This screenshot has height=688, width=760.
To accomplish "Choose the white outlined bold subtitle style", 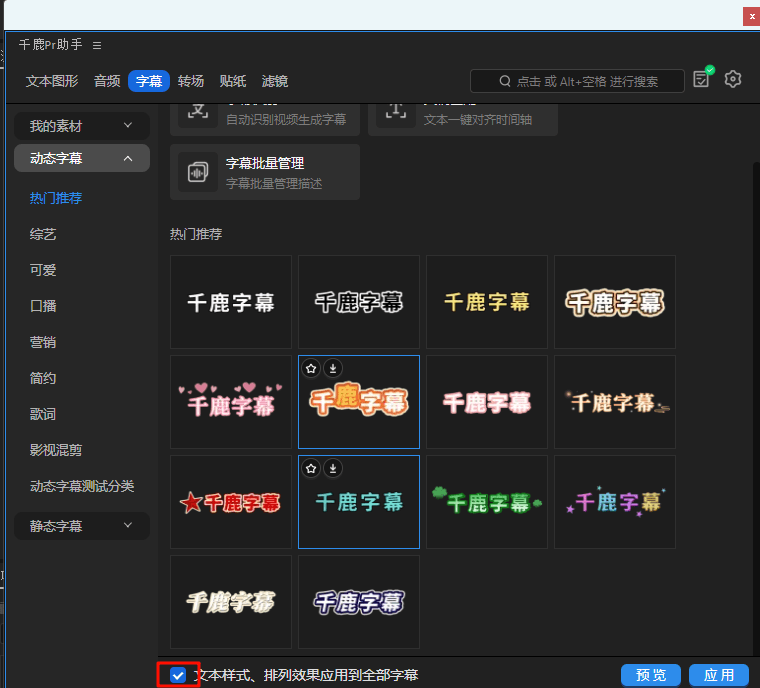I will [359, 302].
